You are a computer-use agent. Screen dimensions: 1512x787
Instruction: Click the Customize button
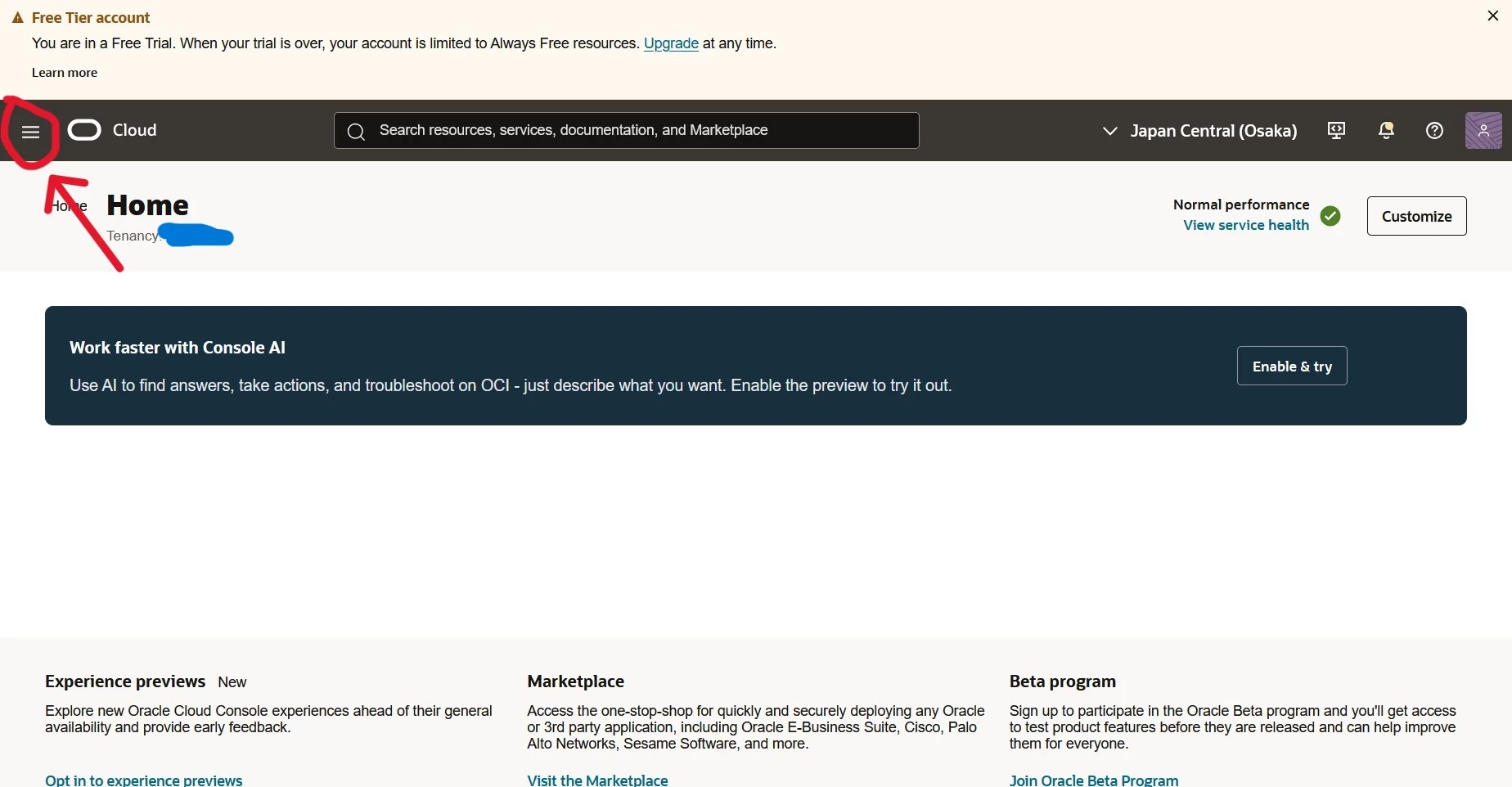tap(1416, 216)
